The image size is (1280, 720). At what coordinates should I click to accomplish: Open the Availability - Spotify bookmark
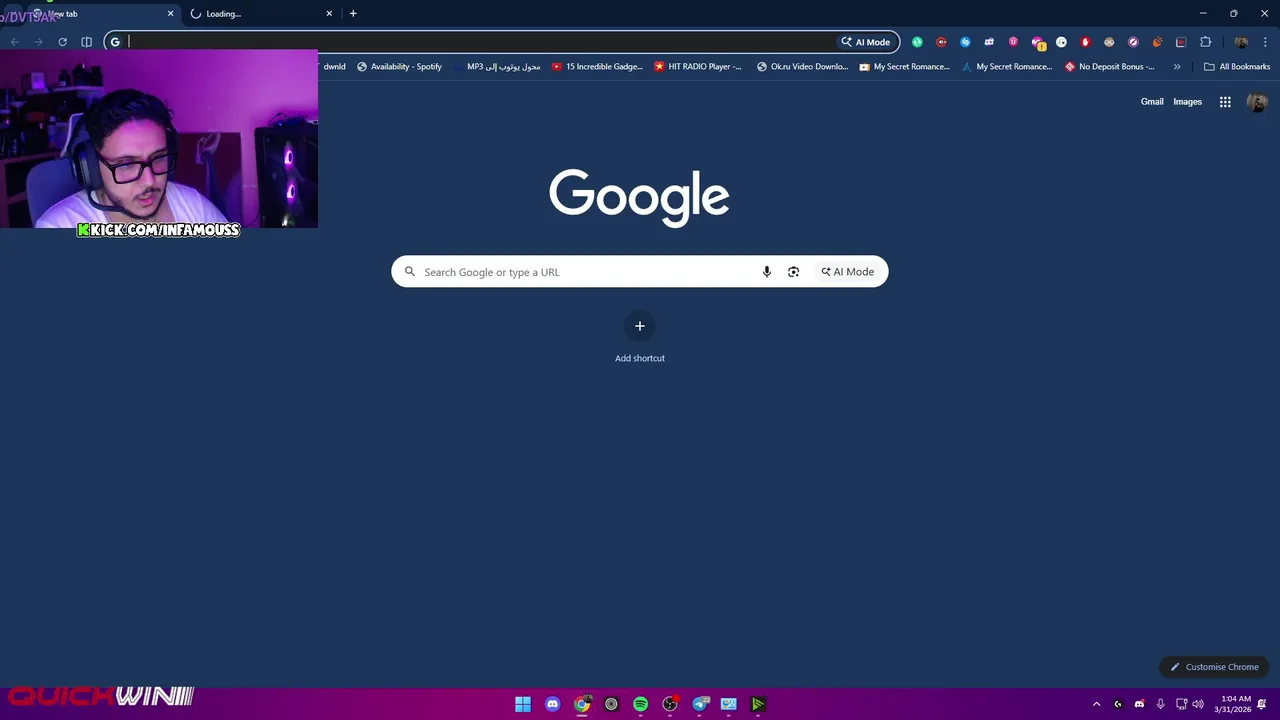click(x=399, y=67)
